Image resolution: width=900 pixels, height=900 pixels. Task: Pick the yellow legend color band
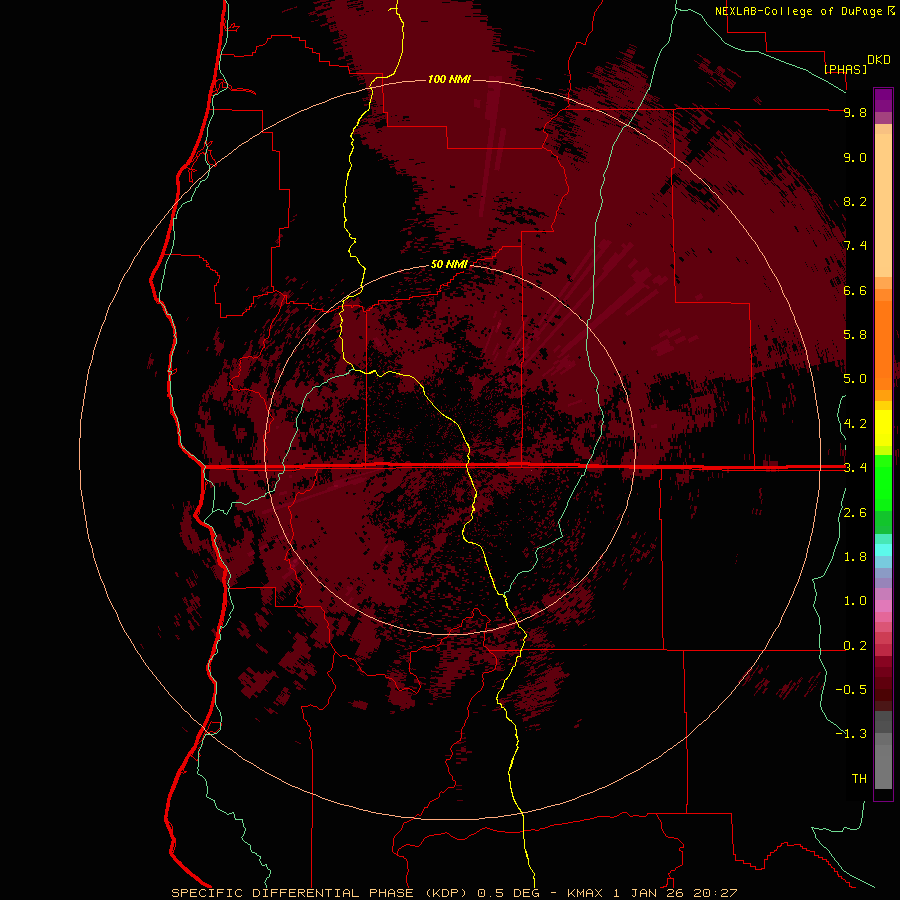pos(883,428)
